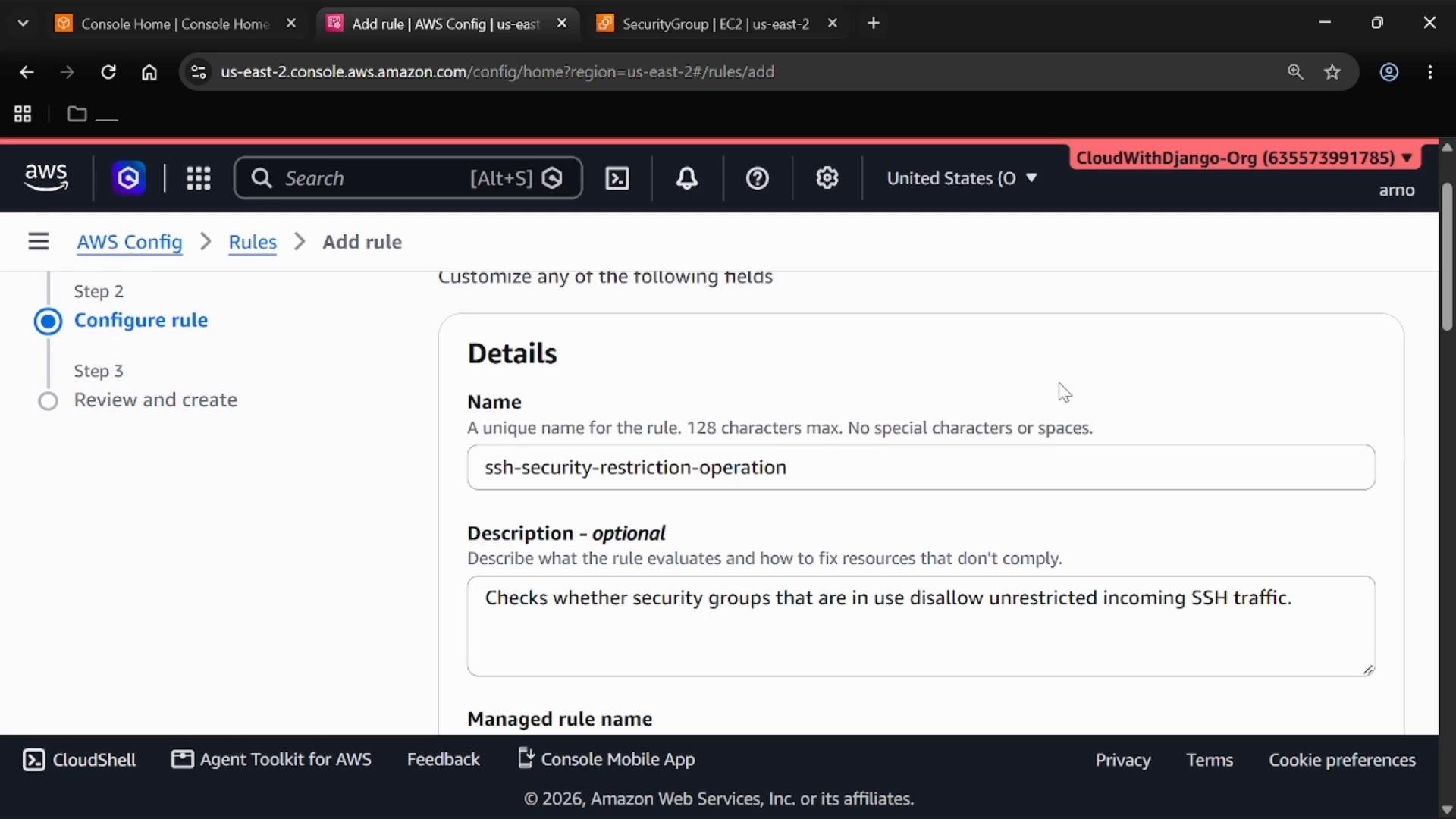The width and height of the screenshot is (1456, 819).
Task: Open the CloudWithDjango-Org account menu
Action: coord(1244,158)
